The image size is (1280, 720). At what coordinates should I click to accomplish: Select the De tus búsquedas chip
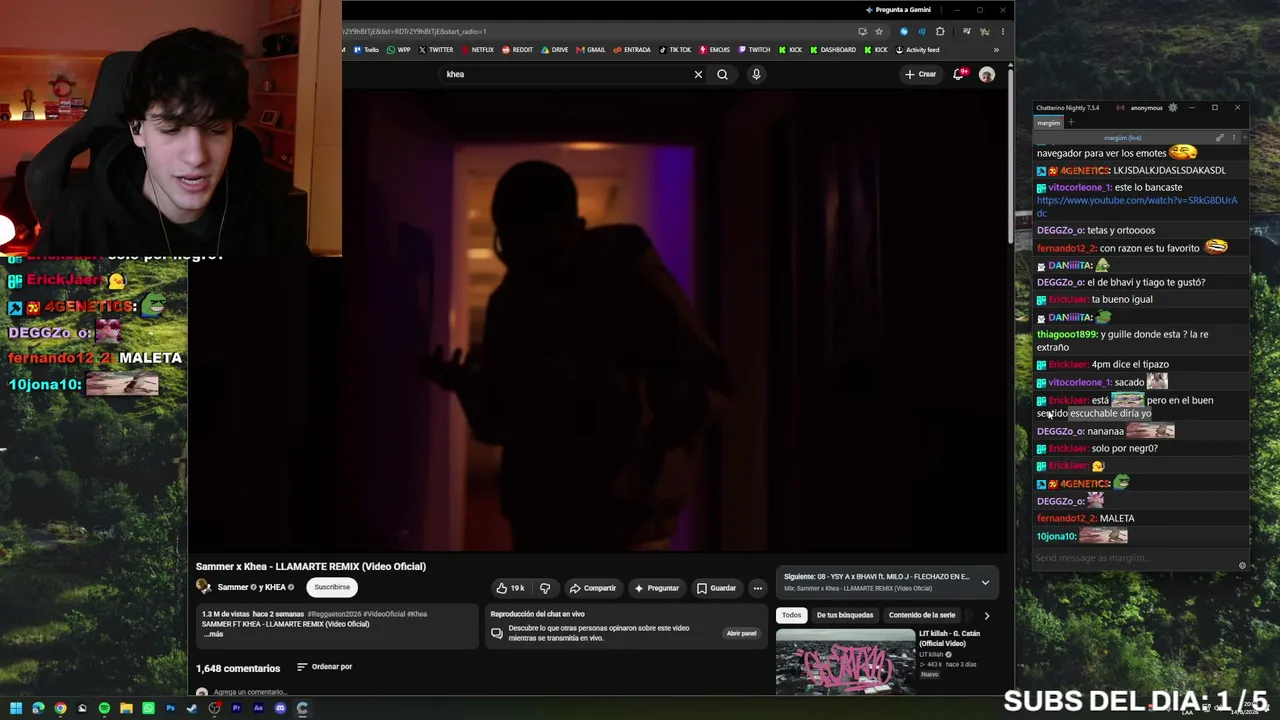point(845,615)
